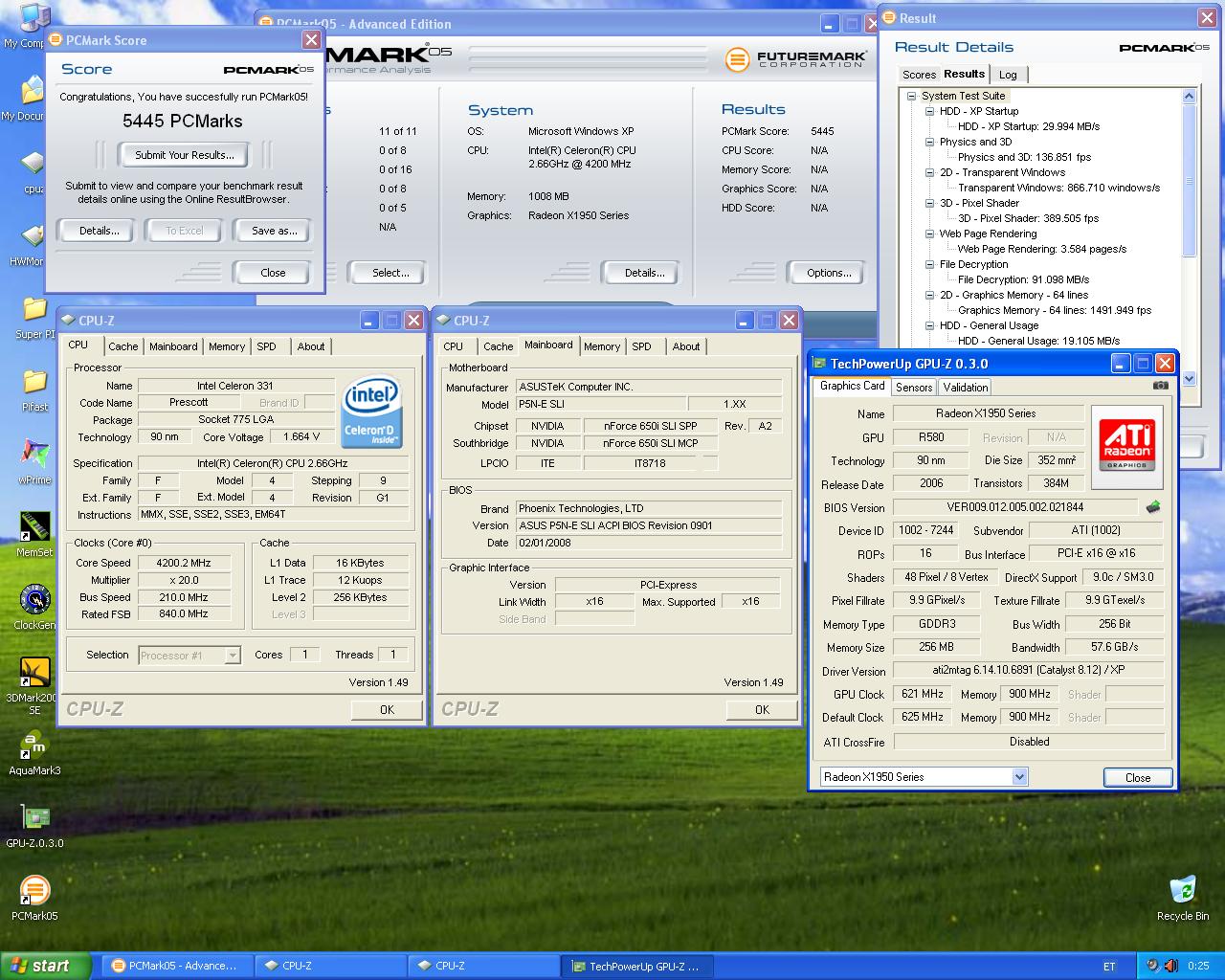Select 'Physics and 3D: 136.851 fps' result row
The image size is (1225, 980).
point(1024,157)
